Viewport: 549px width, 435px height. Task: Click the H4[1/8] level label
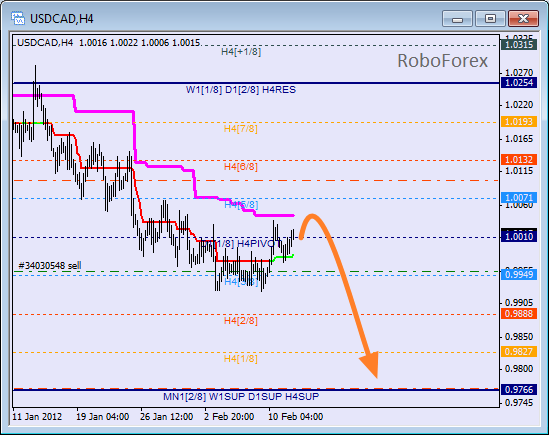[x=241, y=359]
